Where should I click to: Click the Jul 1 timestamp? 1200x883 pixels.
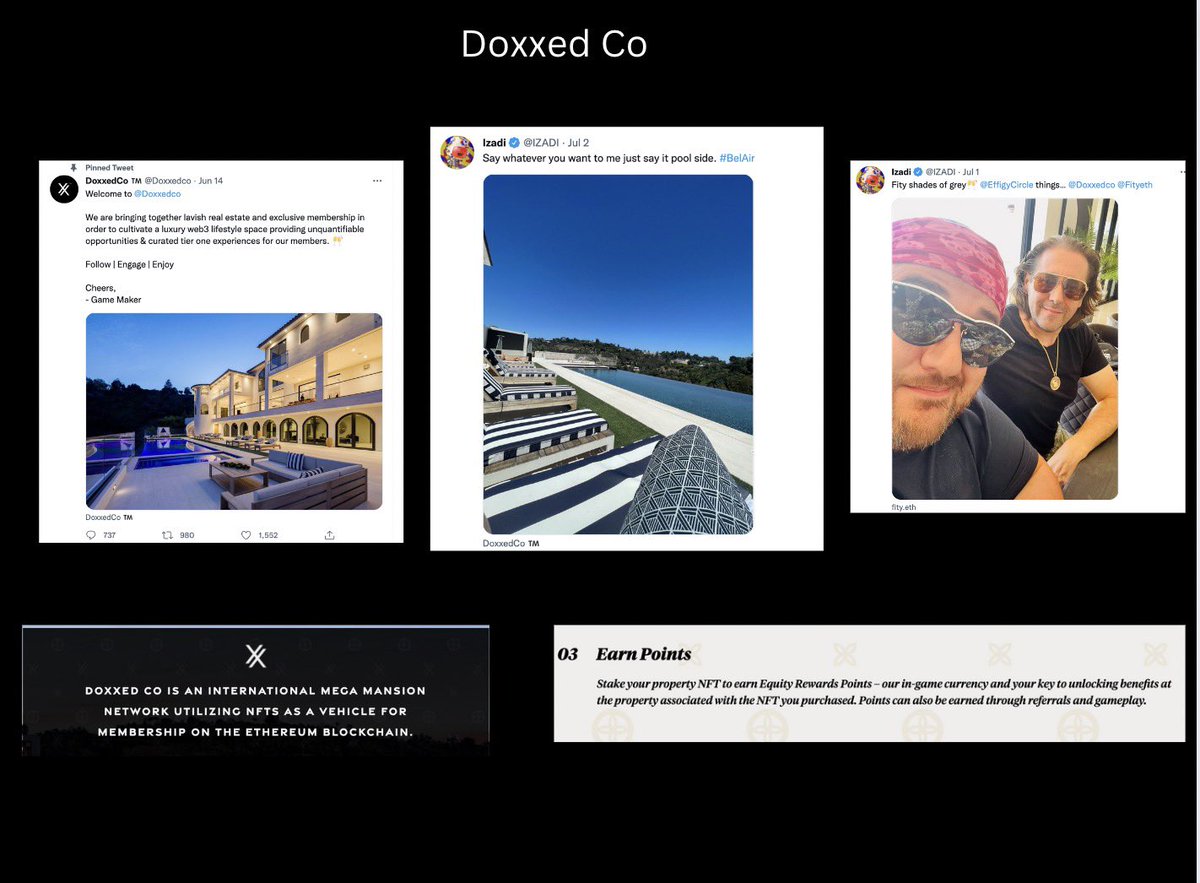[x=971, y=172]
